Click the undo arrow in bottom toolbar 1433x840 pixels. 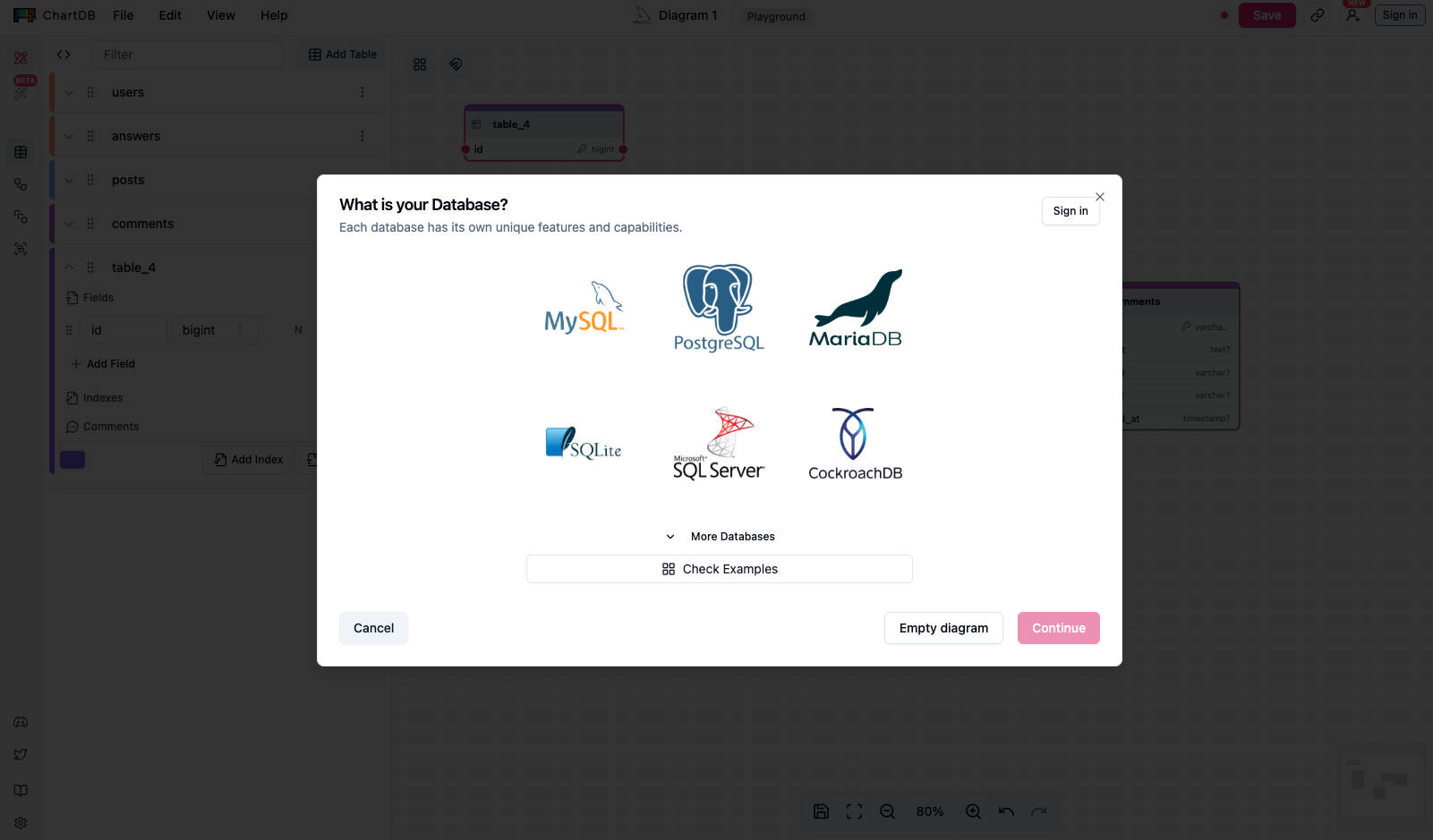coord(1006,811)
